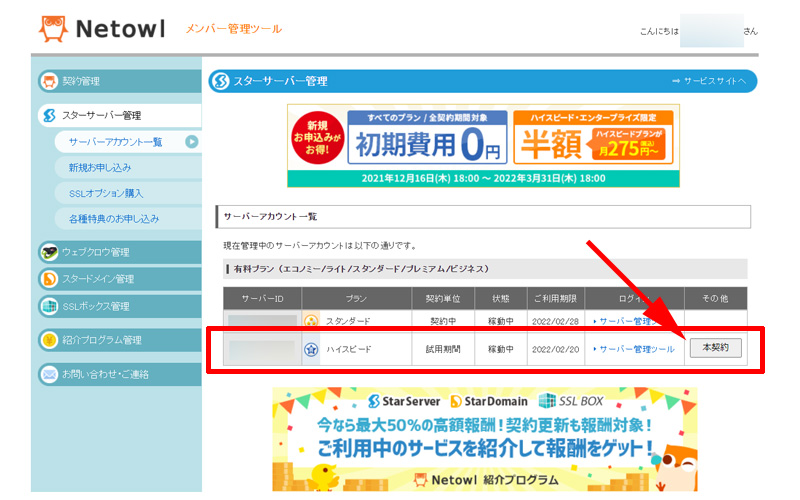The image size is (800, 500).
Task: Select 各種特典のお申し込み submenu
Action: pyautogui.click(x=128, y=219)
